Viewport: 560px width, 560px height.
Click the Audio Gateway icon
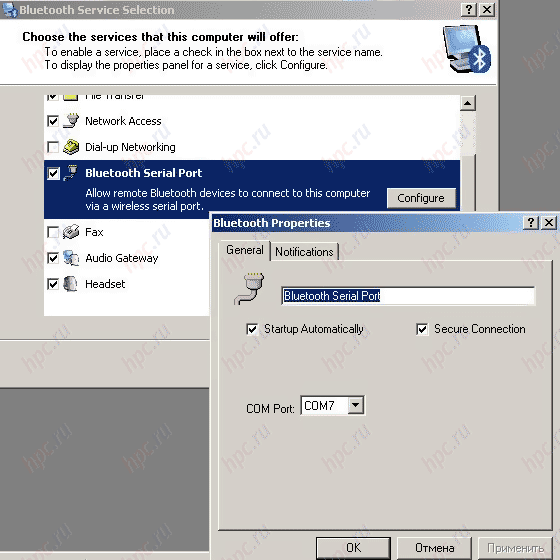(x=71, y=258)
